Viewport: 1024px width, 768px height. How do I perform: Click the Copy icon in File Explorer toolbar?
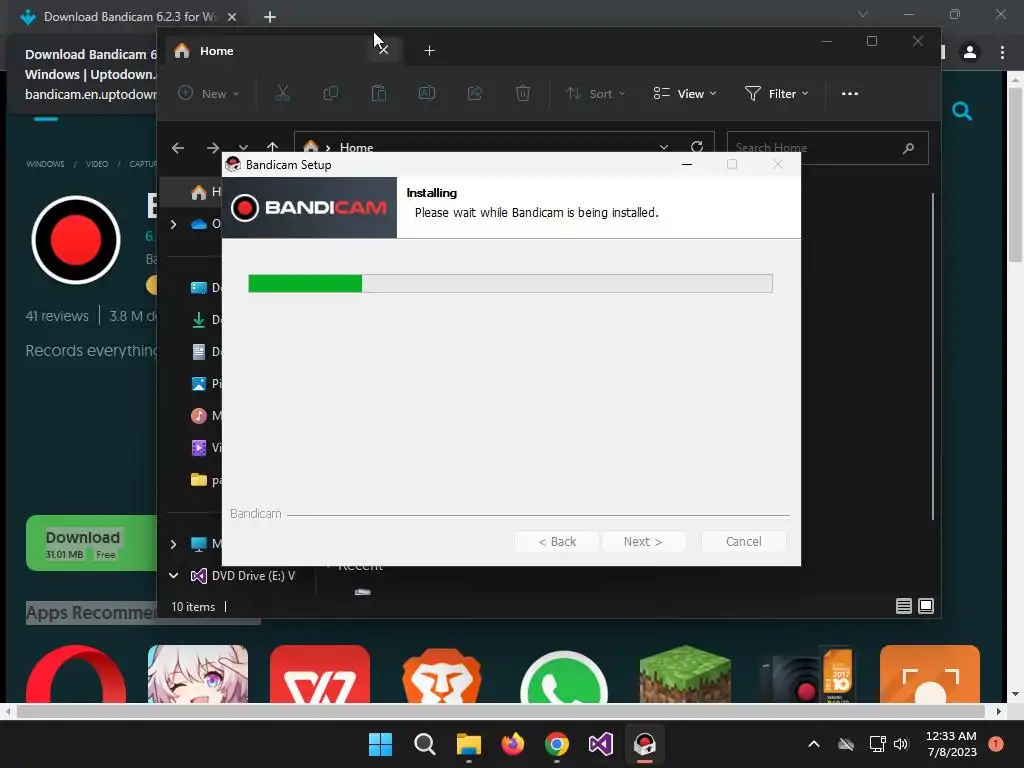click(330, 93)
